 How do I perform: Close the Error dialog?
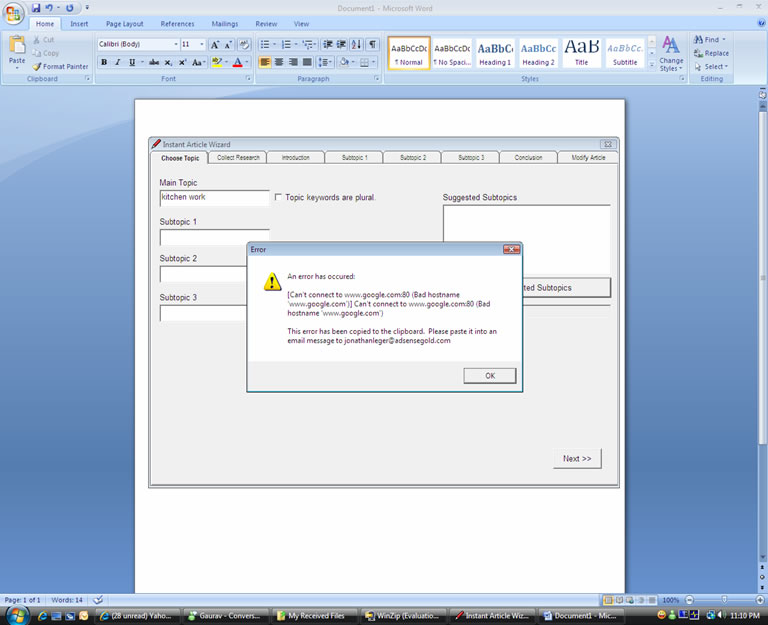pyautogui.click(x=511, y=249)
